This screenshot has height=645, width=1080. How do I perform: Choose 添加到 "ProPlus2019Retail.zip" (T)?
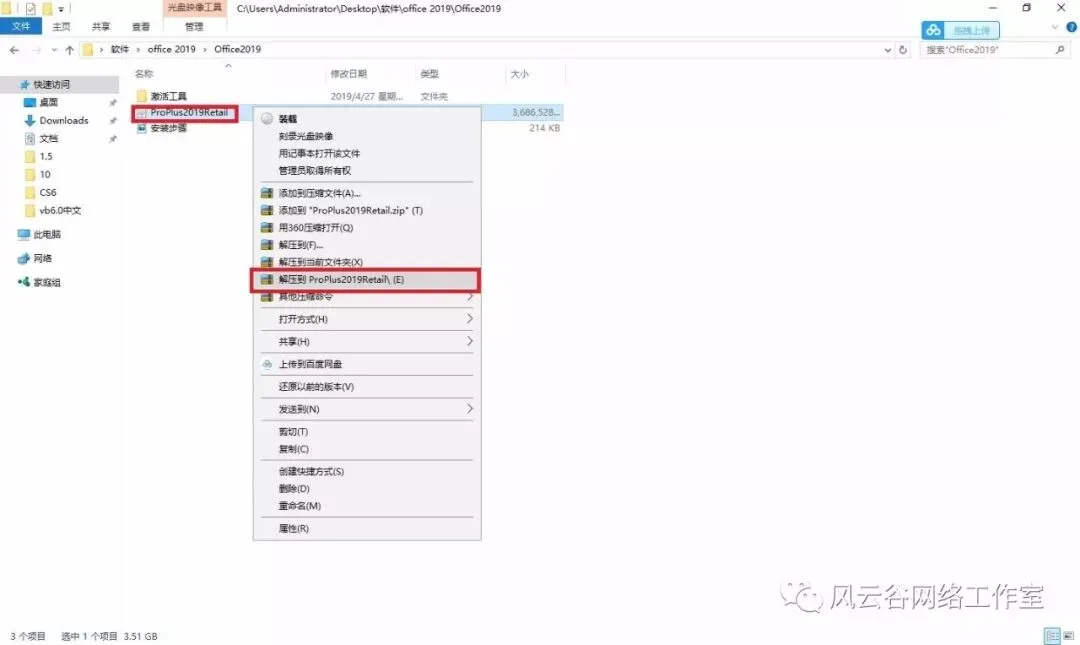[x=350, y=211]
